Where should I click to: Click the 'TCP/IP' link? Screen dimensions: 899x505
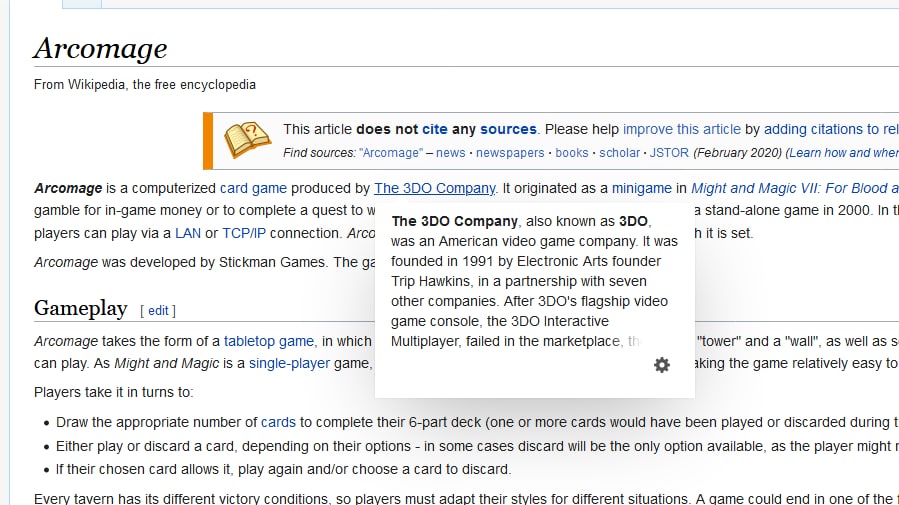244,233
